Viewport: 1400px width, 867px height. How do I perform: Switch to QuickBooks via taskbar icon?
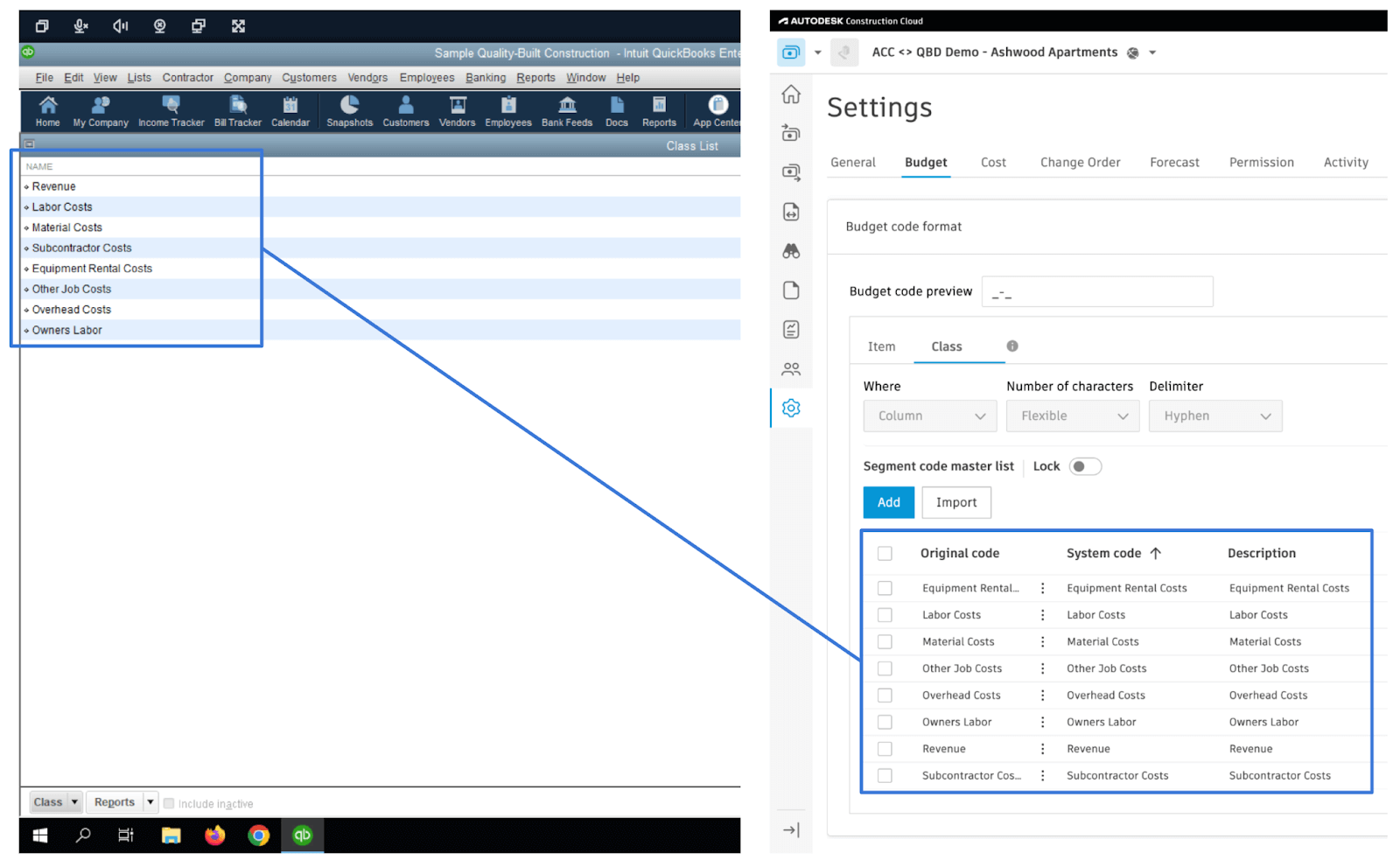(x=302, y=836)
